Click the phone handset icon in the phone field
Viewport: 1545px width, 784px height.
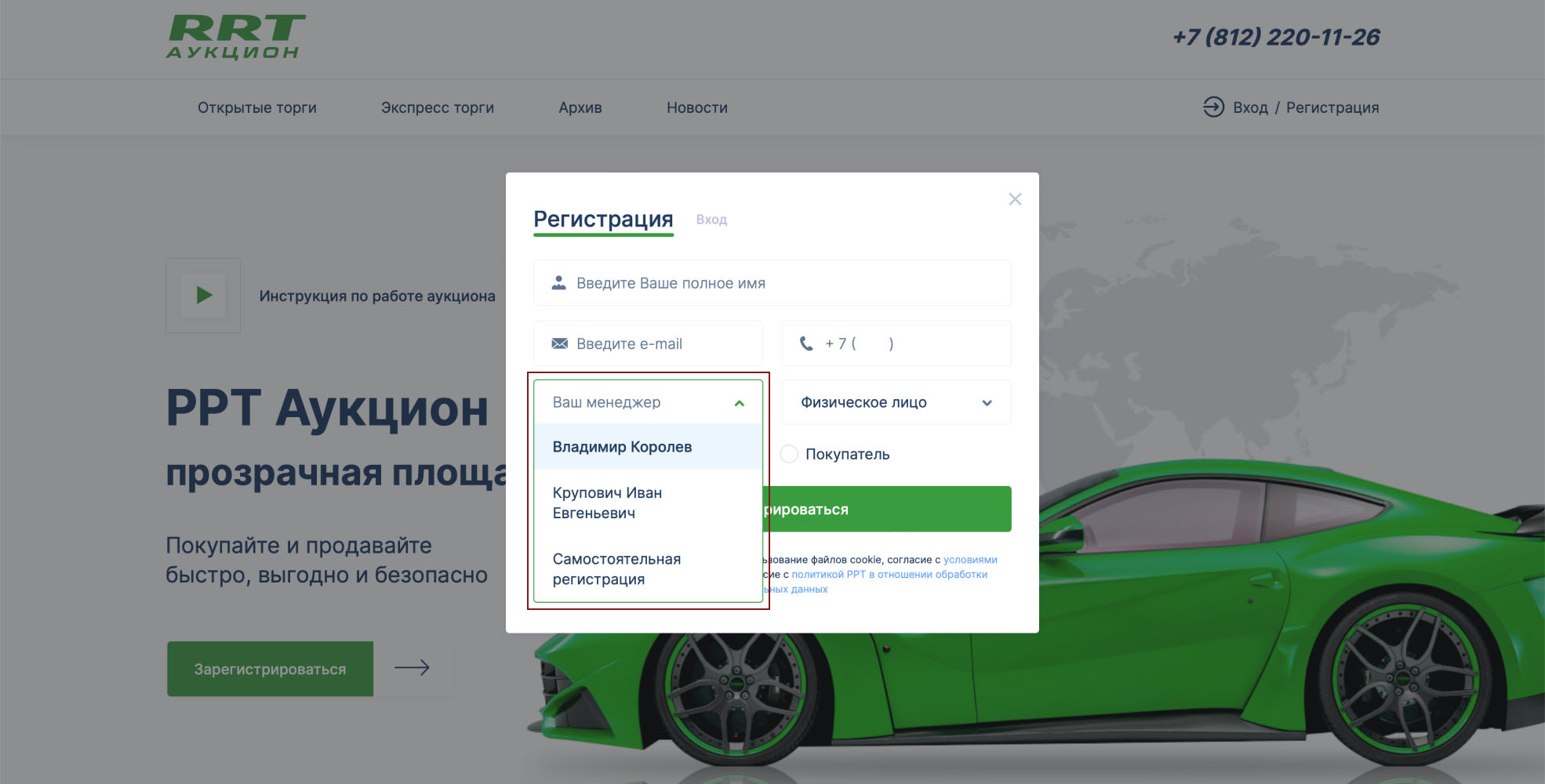click(806, 343)
